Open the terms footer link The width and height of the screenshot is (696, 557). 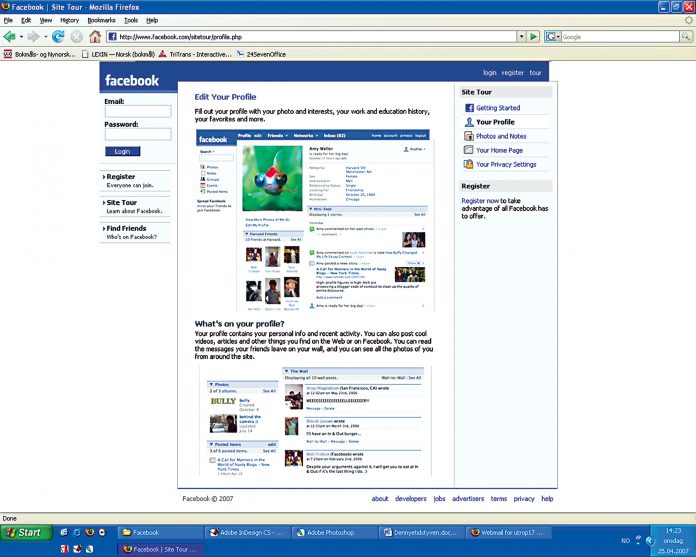[x=498, y=498]
